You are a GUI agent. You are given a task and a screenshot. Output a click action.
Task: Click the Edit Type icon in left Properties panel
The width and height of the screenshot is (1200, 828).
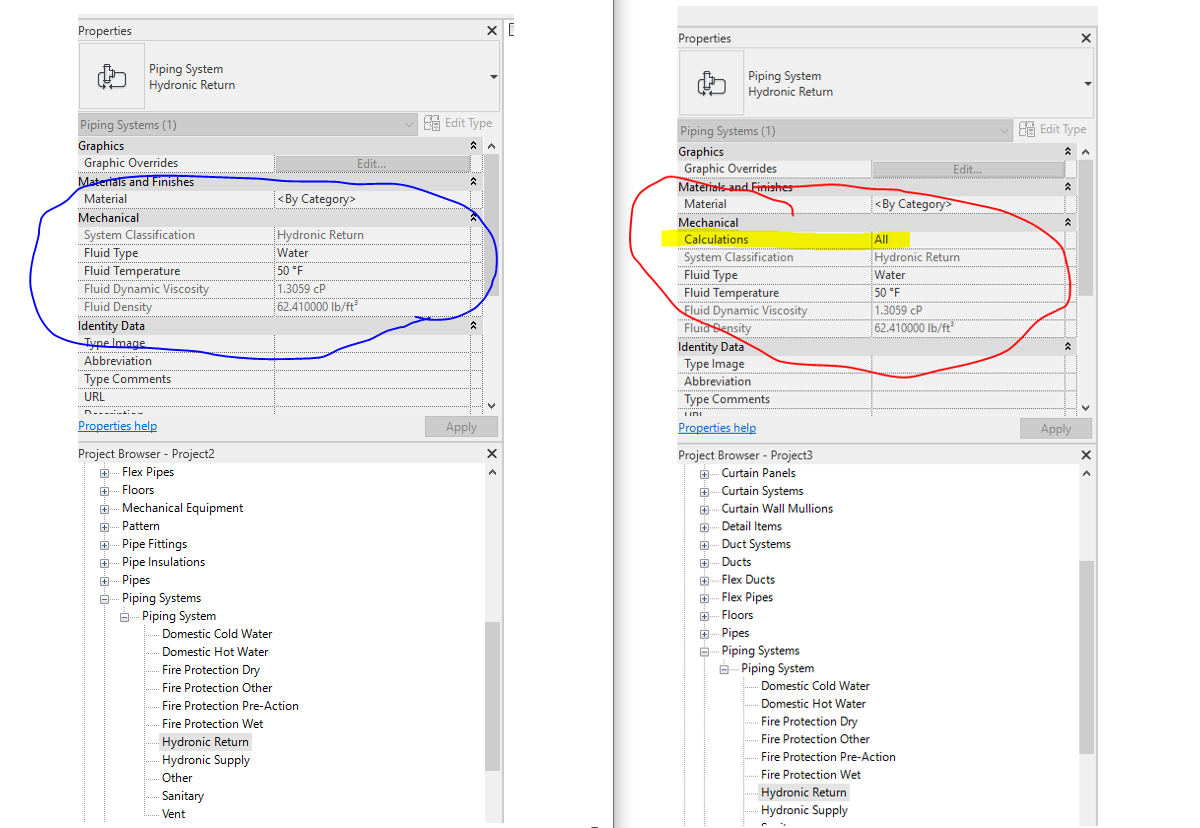(x=433, y=122)
